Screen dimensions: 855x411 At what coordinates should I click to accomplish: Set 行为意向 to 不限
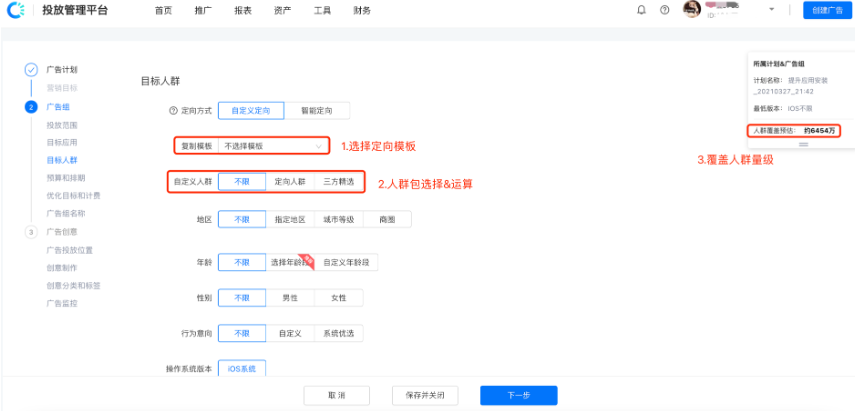tap(242, 333)
